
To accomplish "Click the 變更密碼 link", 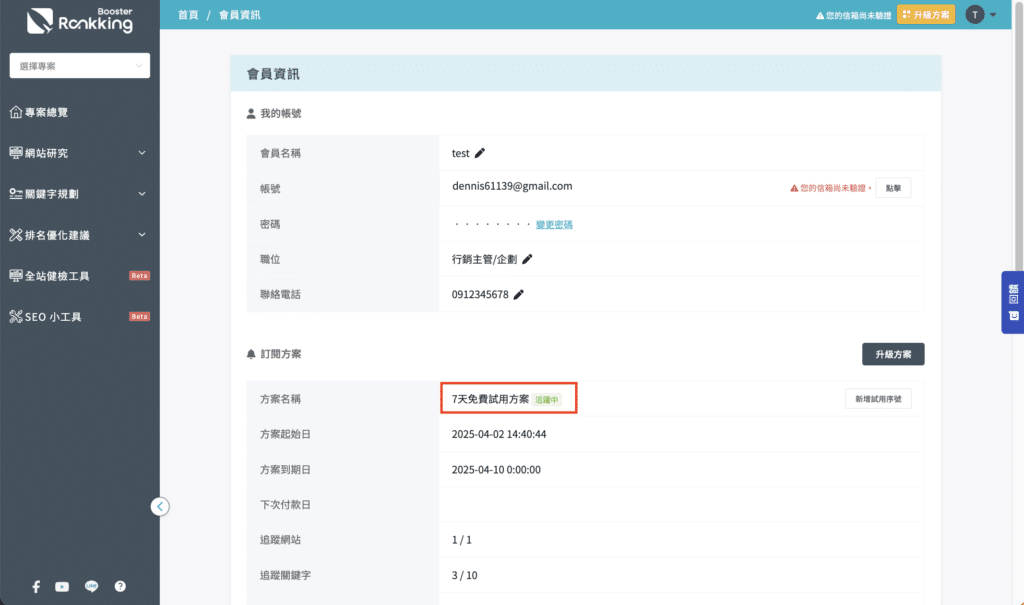I will pos(554,225).
